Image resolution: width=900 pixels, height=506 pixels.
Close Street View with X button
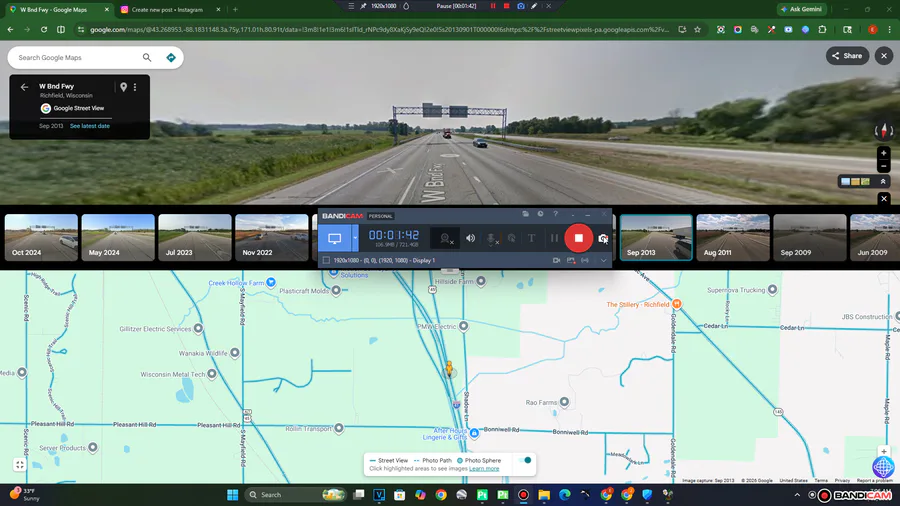[x=884, y=56]
